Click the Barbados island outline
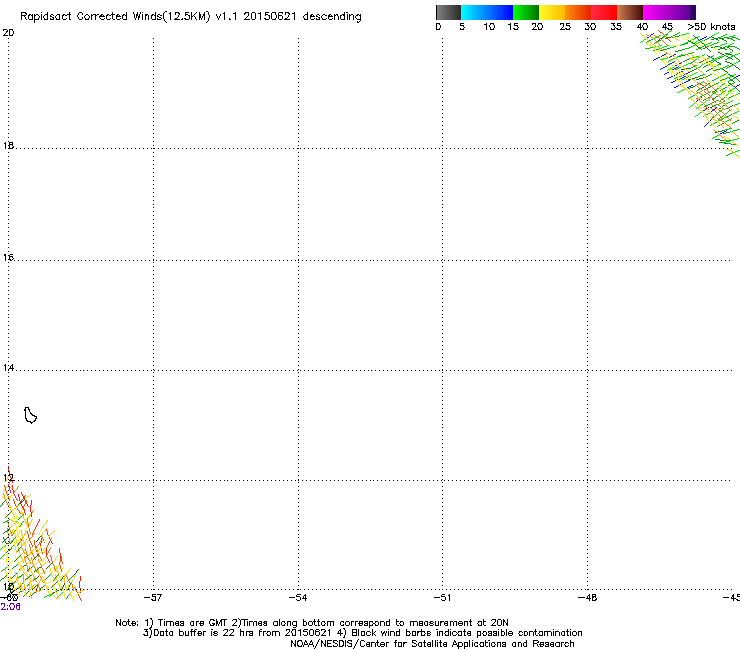The width and height of the screenshot is (740, 650). pyautogui.click(x=30, y=415)
